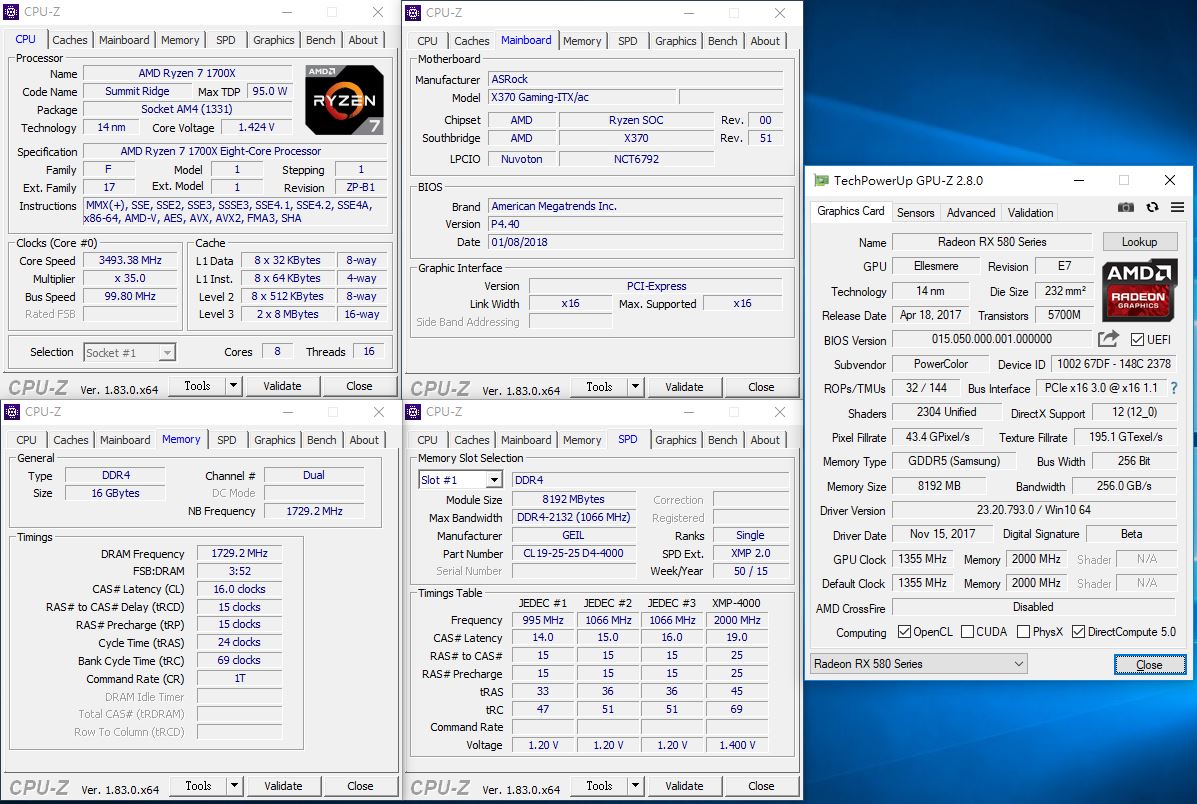Switch to Advanced tab in GPU-Z
Viewport: 1197px width, 804px height.
[970, 212]
